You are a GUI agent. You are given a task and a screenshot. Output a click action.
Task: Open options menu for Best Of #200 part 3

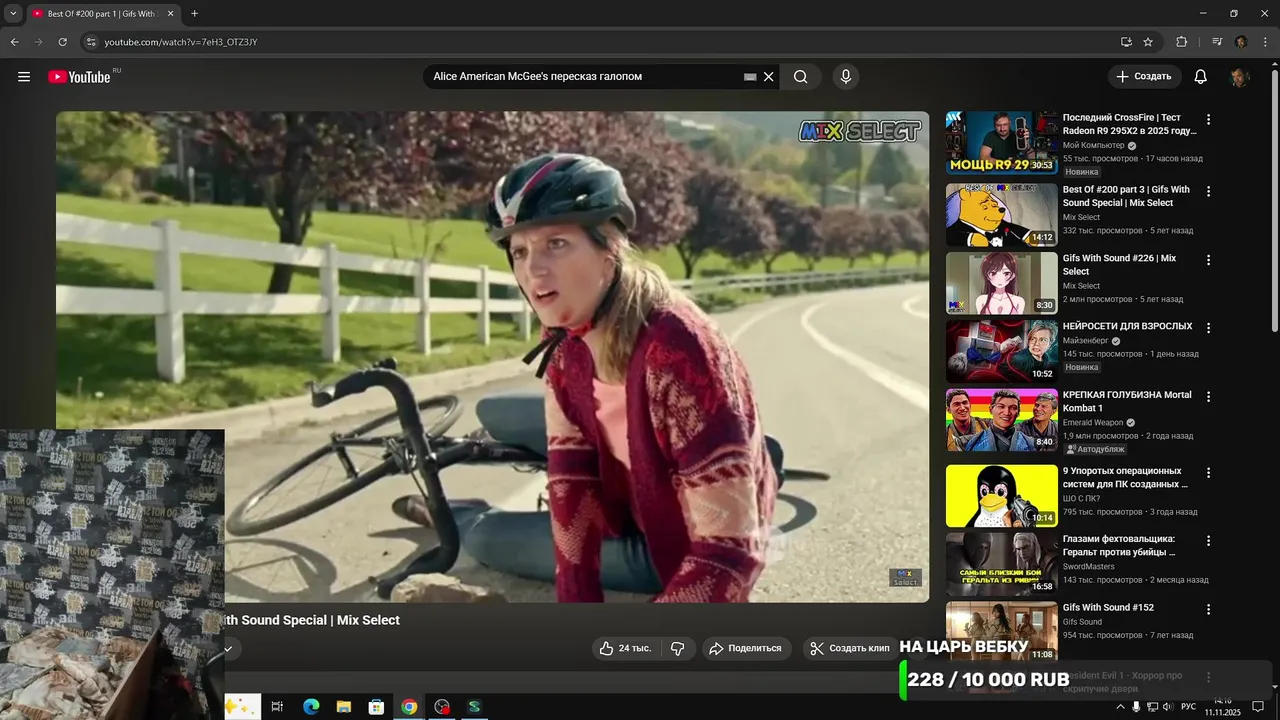pos(1208,191)
